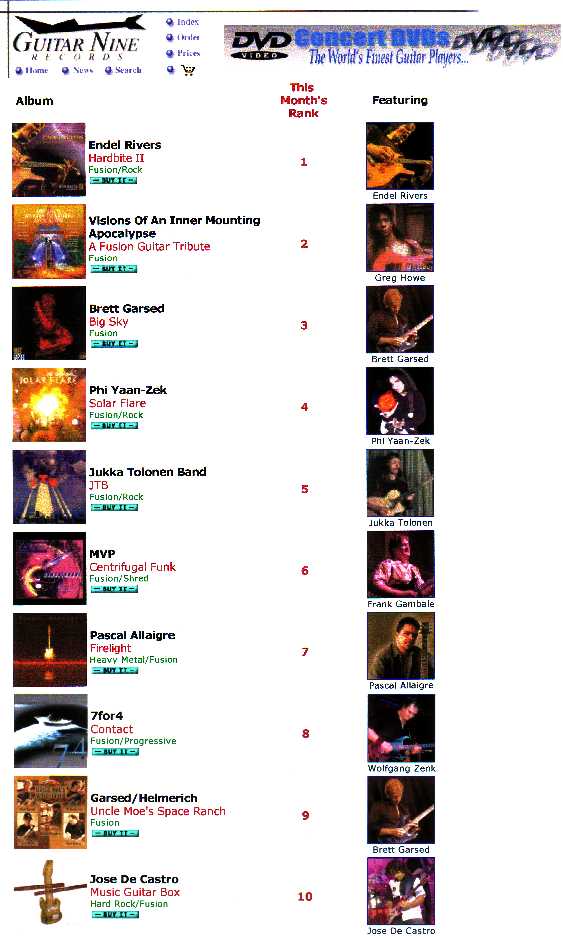Open the News navigation link
The width and height of the screenshot is (563, 939).
[83, 70]
